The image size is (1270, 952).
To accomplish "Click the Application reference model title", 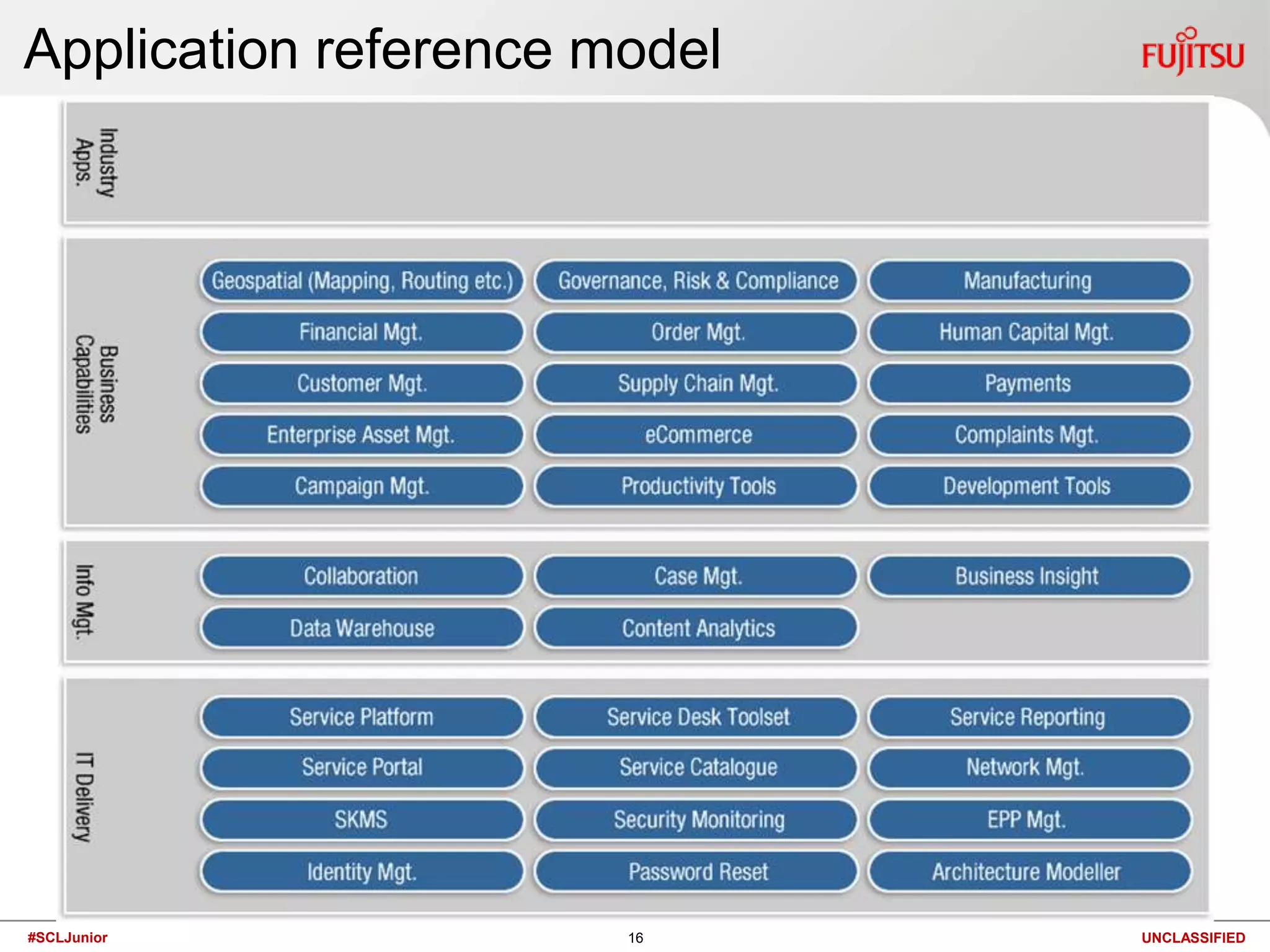I will click(372, 50).
